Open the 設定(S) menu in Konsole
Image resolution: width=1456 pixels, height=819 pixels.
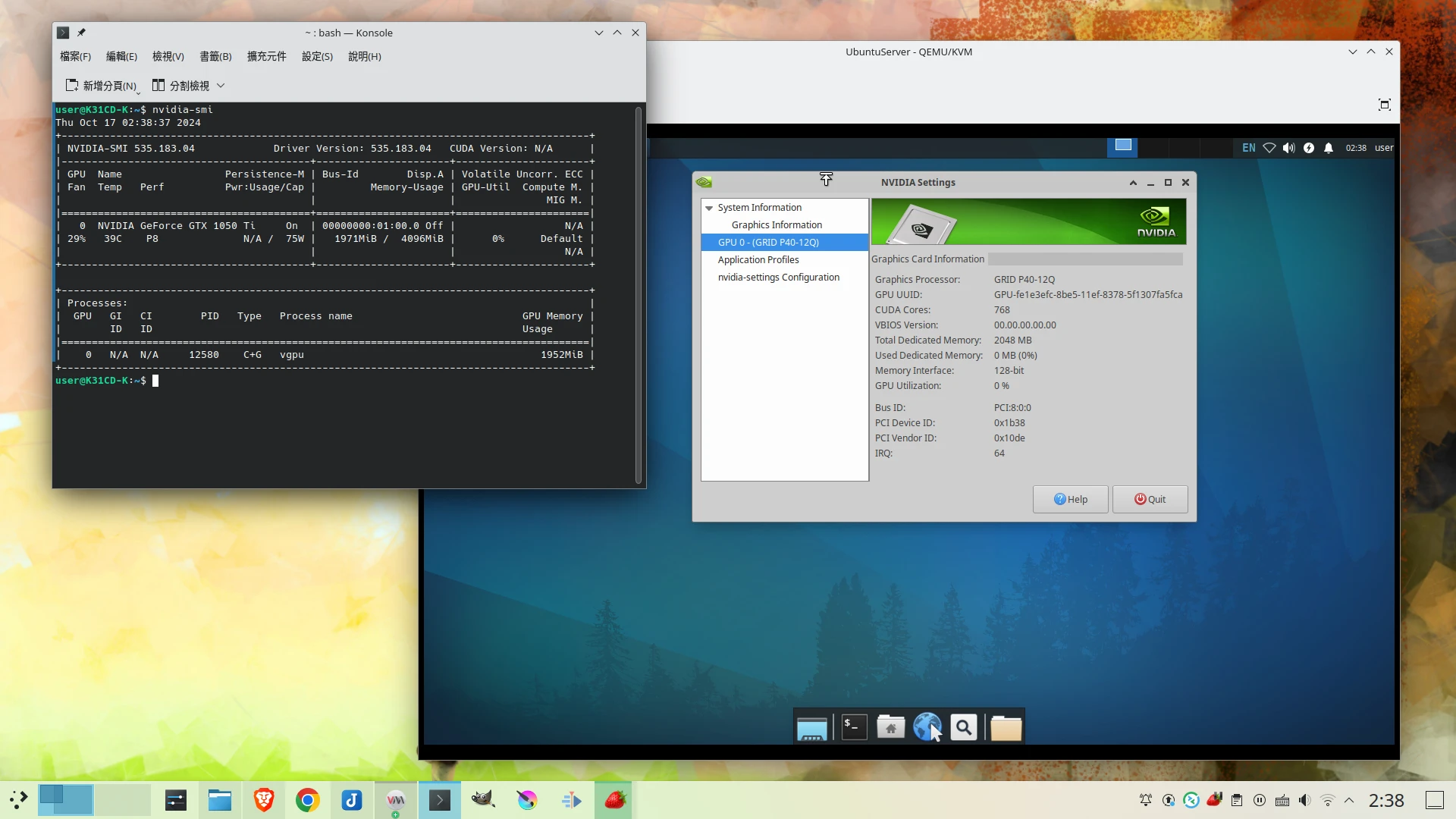(x=317, y=56)
